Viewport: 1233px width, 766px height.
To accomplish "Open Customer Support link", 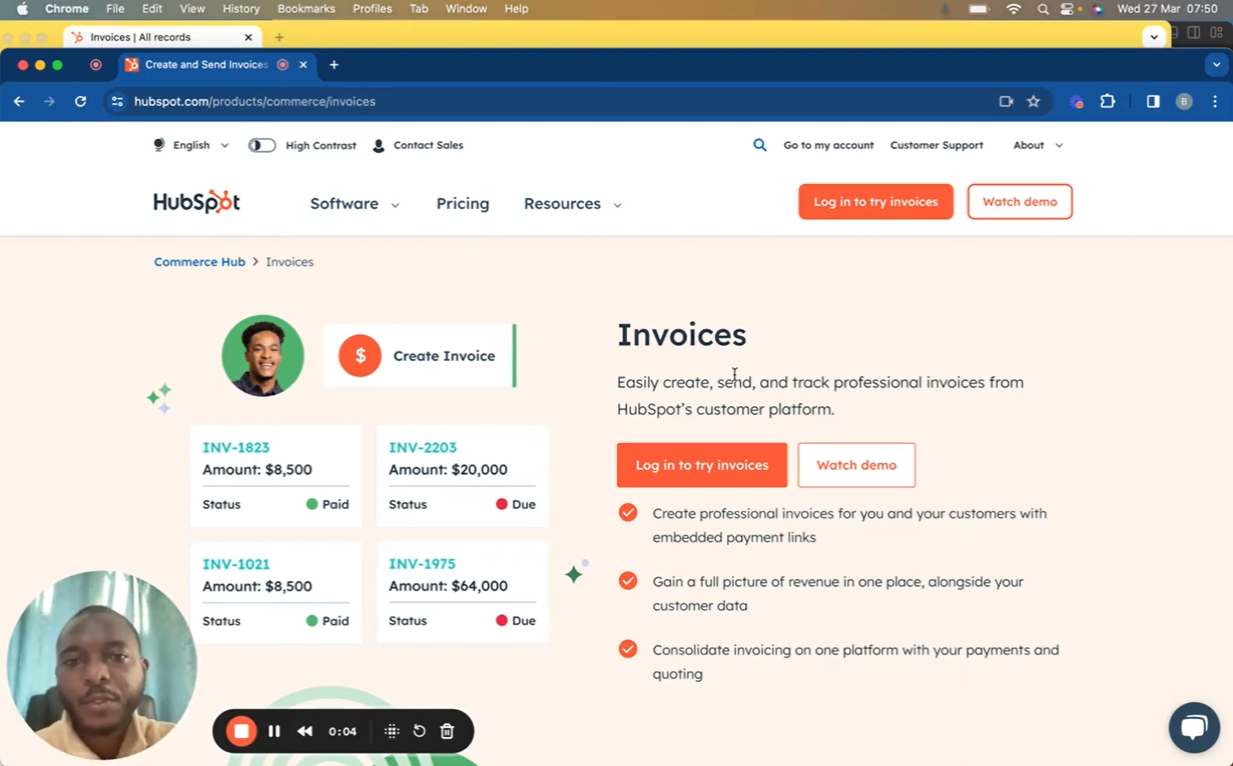I will tap(937, 145).
